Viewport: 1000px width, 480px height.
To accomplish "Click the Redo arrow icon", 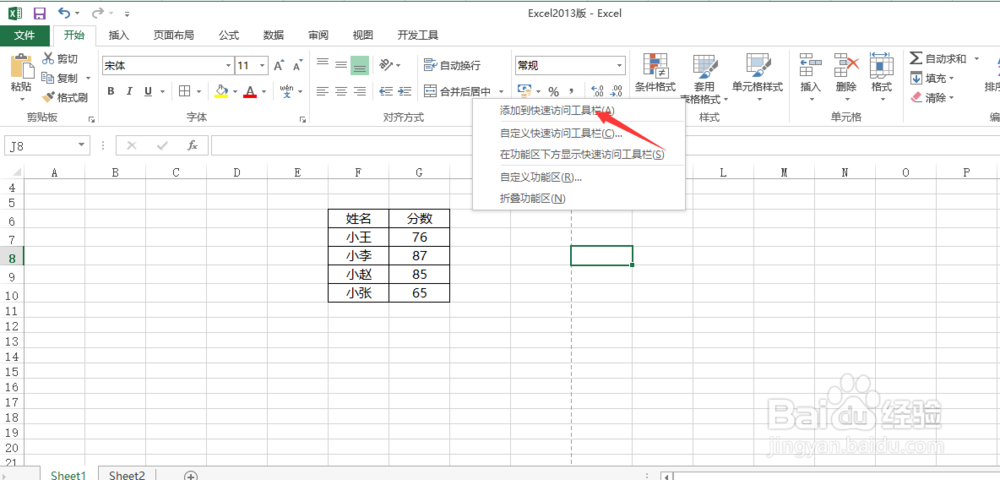I will coord(98,13).
